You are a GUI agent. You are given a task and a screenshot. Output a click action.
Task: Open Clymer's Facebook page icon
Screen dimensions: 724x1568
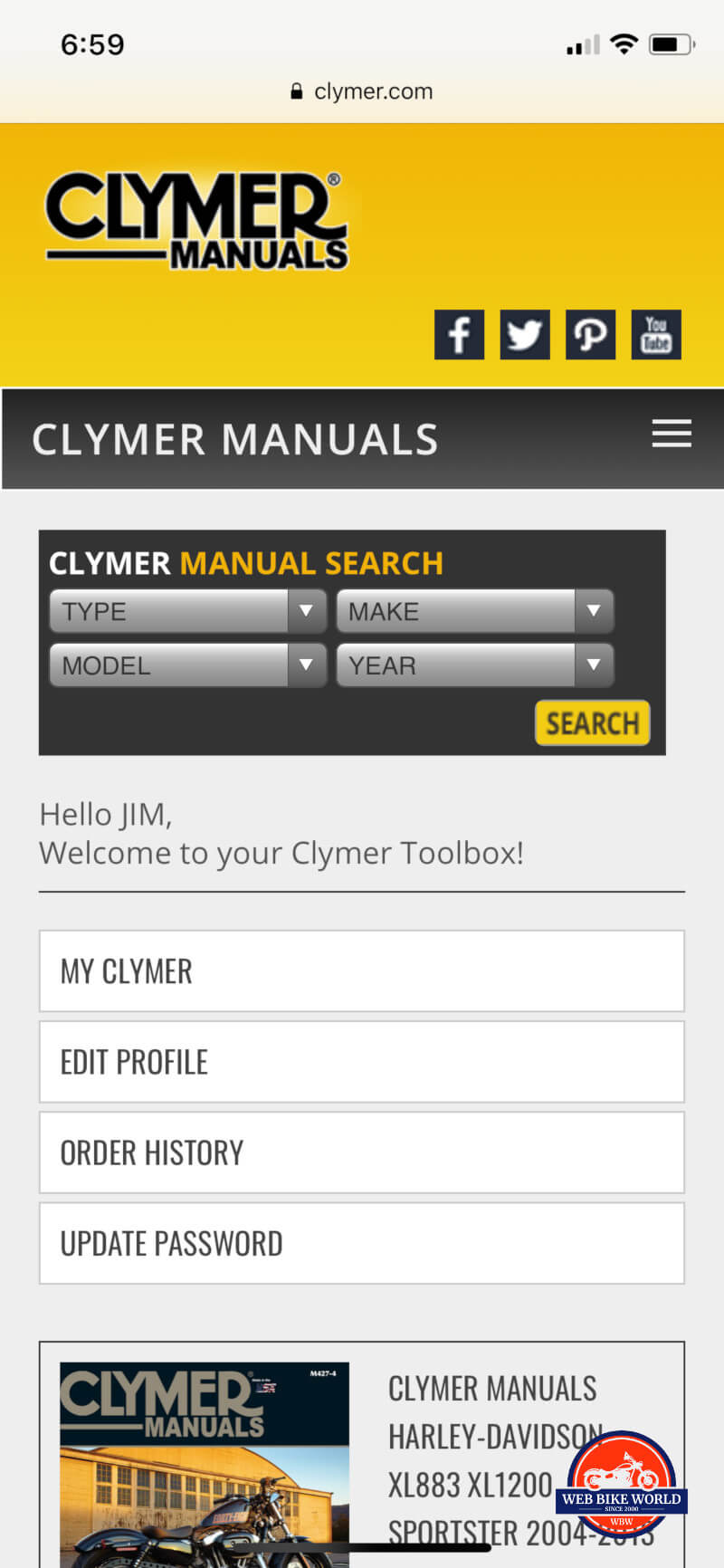point(459,335)
